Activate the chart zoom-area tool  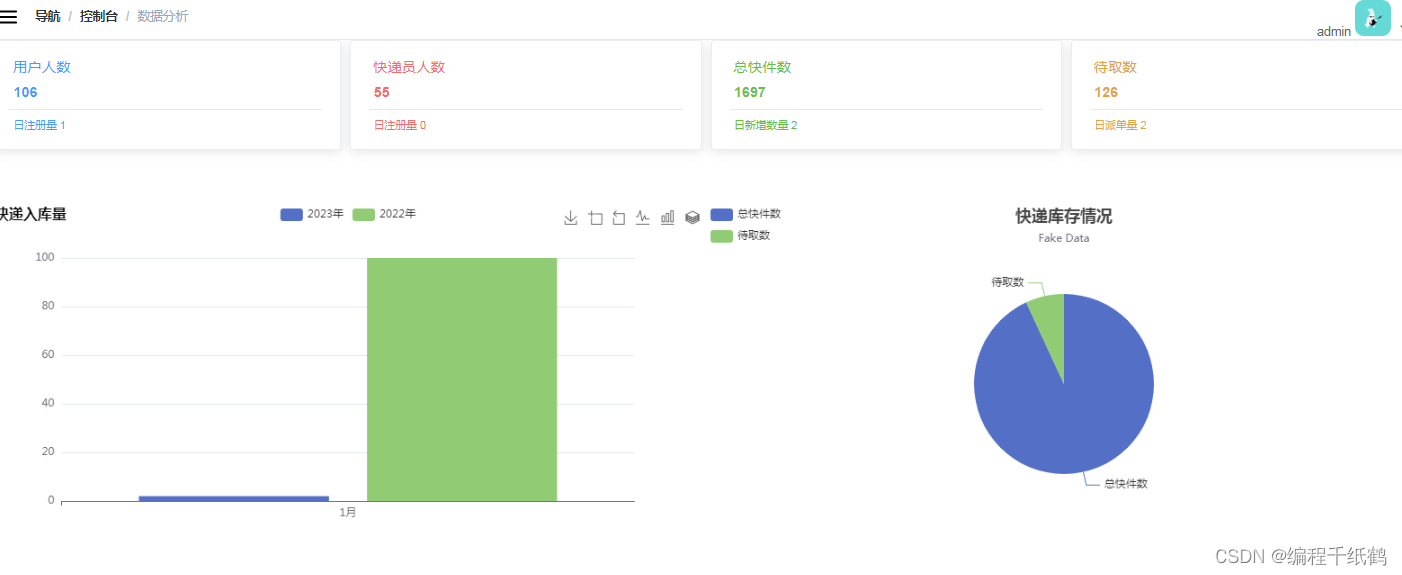click(x=596, y=218)
